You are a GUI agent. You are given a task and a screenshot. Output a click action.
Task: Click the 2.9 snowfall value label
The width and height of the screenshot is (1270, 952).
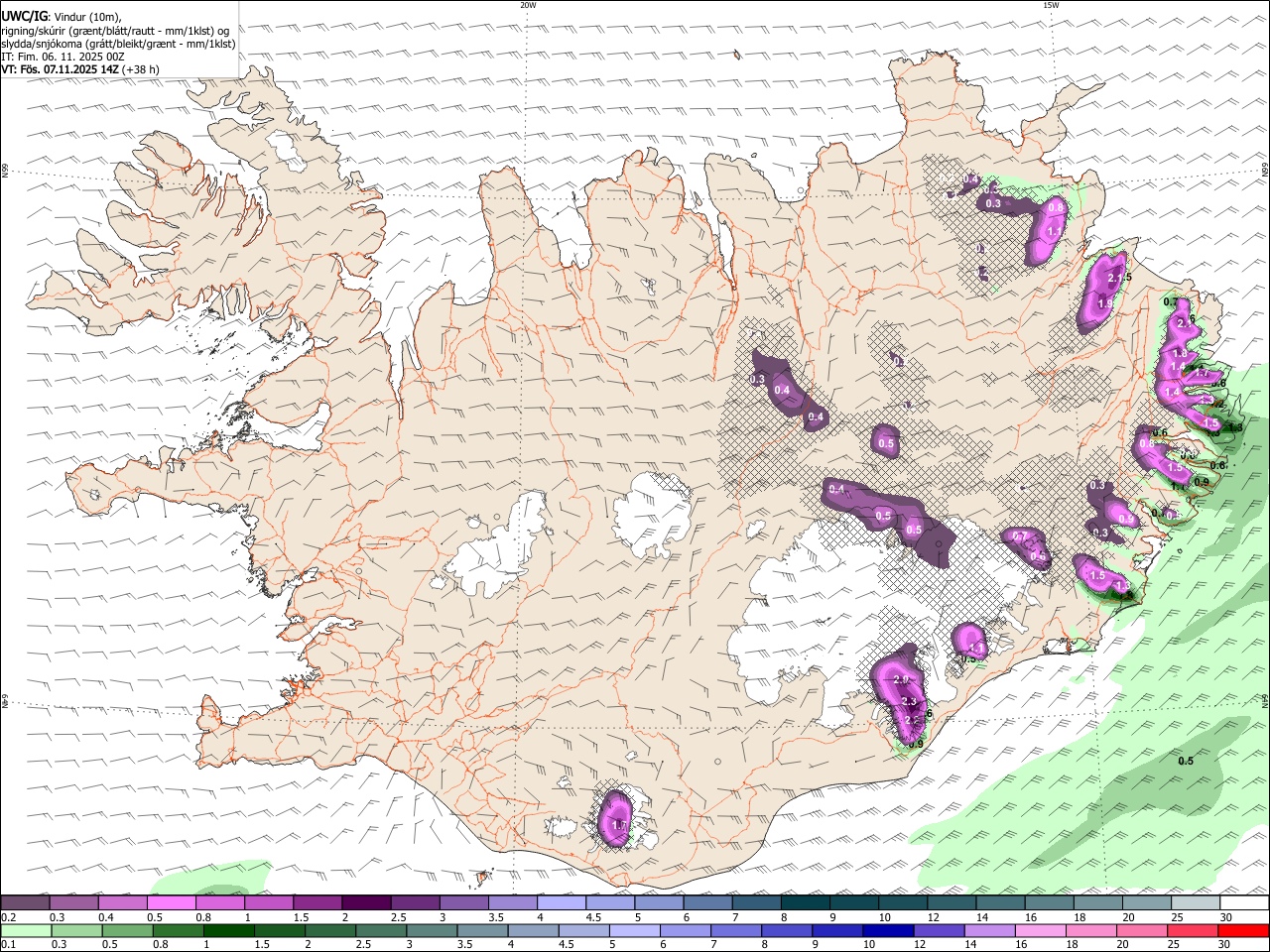(x=902, y=679)
